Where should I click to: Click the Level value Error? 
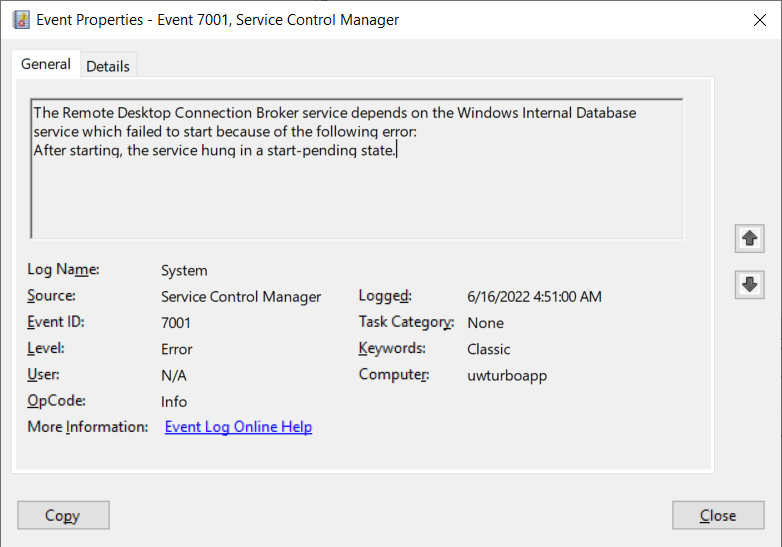coord(177,349)
